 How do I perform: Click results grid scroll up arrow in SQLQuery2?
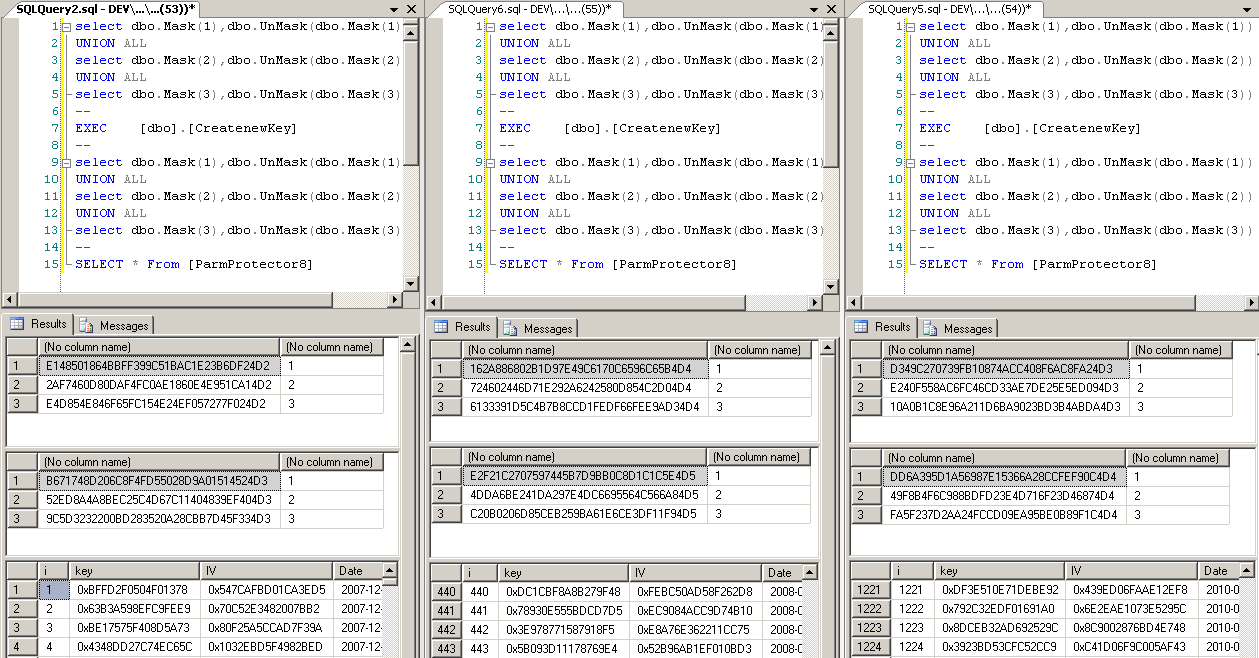[x=407, y=345]
